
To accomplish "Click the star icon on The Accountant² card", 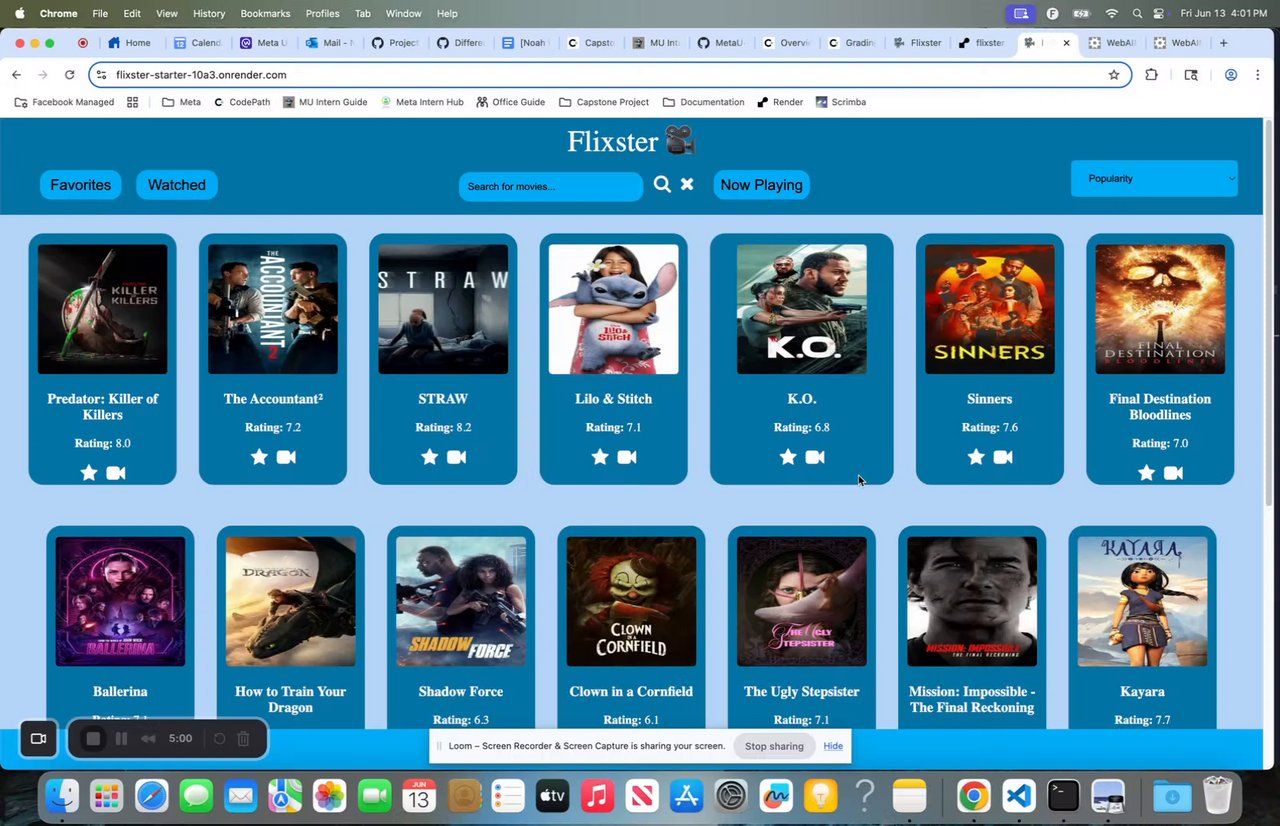I will point(259,457).
